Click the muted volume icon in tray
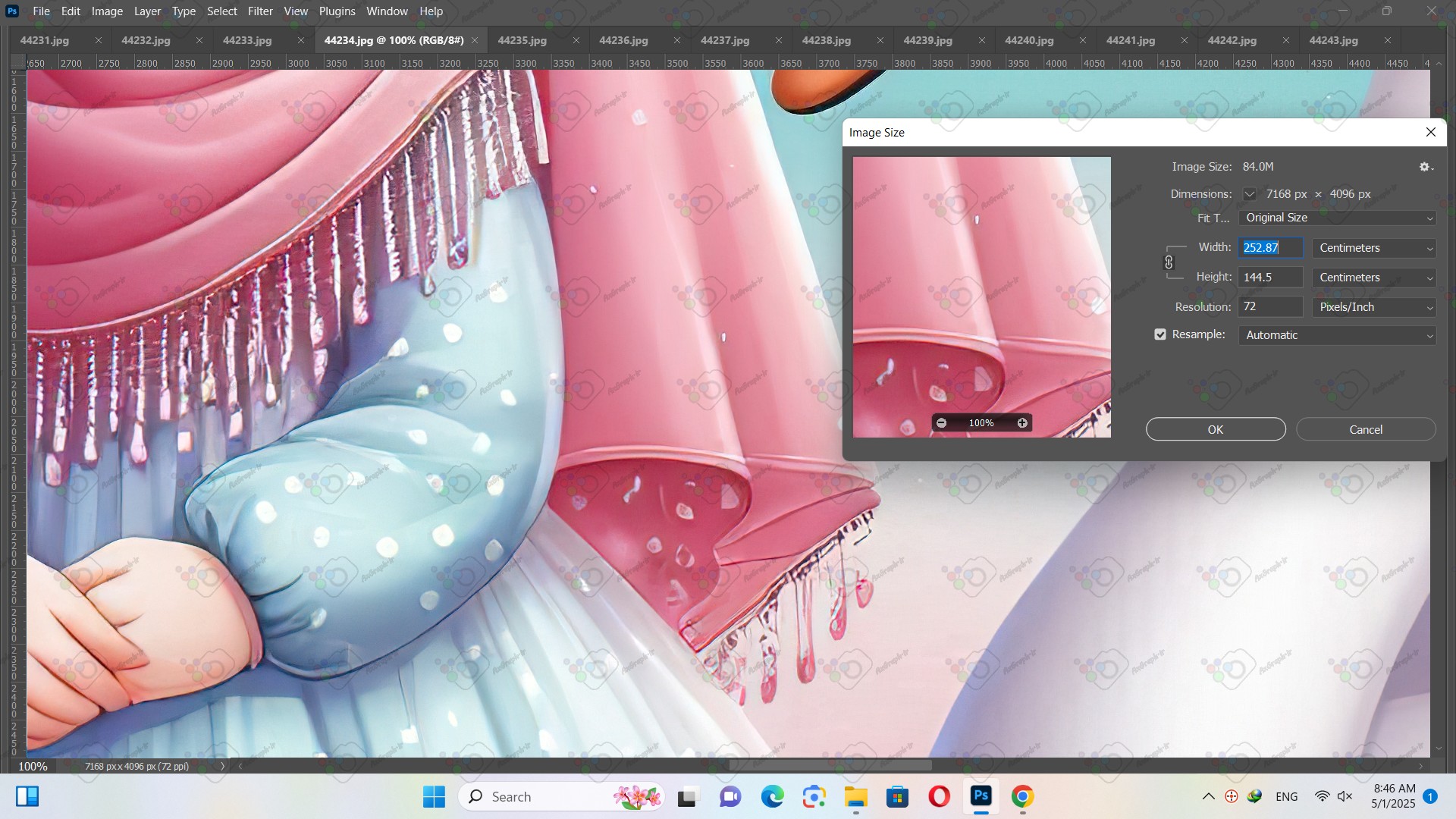 coord(1345,796)
